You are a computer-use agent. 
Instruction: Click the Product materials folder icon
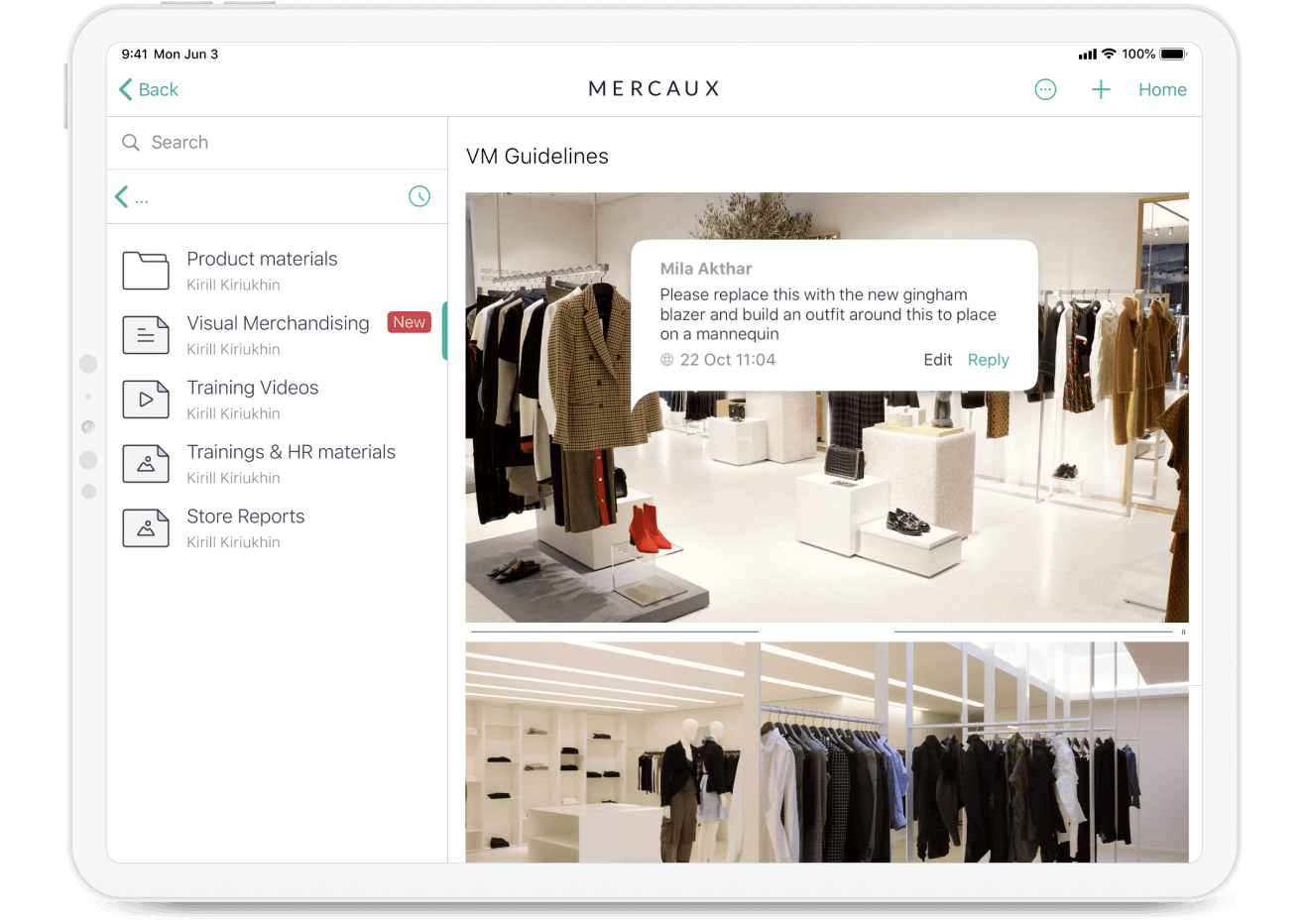[146, 271]
